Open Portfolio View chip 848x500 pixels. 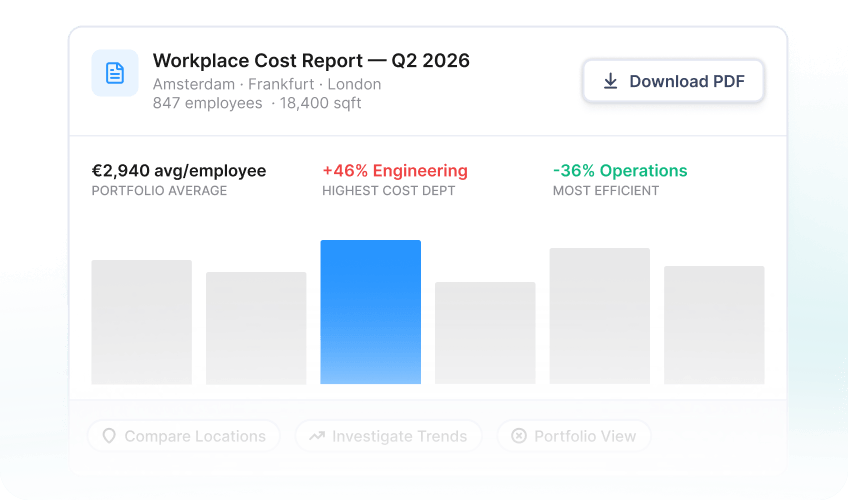click(x=574, y=436)
